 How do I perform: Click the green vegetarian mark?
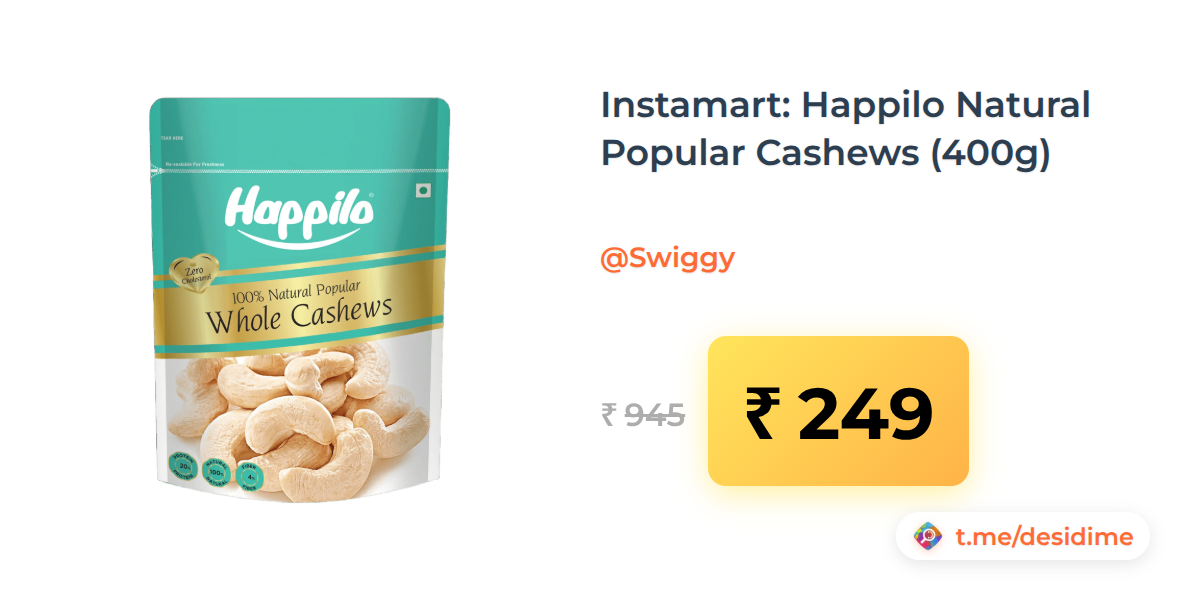click(422, 190)
